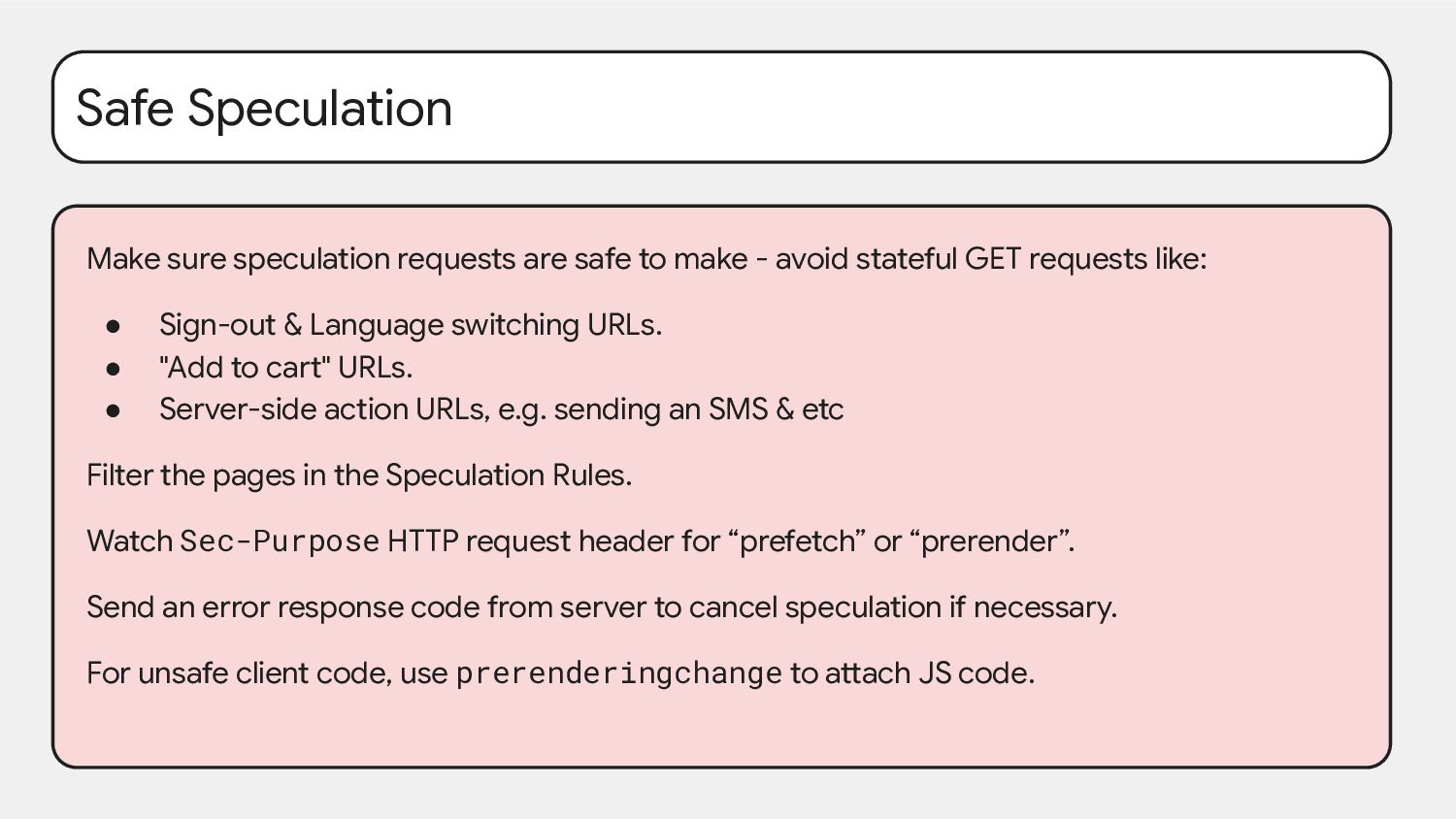Click the Server-side action URLs bullet text
The width and height of the screenshot is (1456, 819).
click(501, 409)
